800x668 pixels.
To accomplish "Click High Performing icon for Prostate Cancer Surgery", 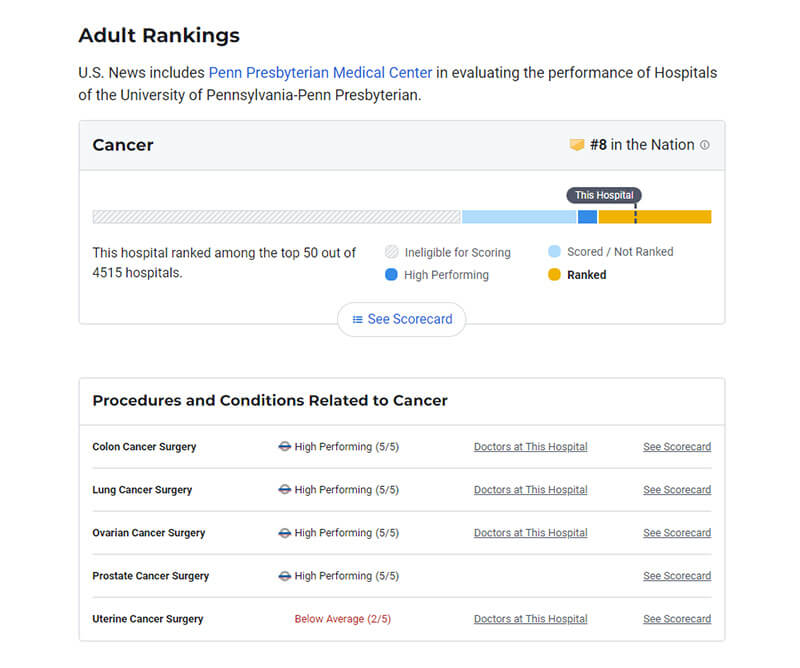I will point(285,576).
